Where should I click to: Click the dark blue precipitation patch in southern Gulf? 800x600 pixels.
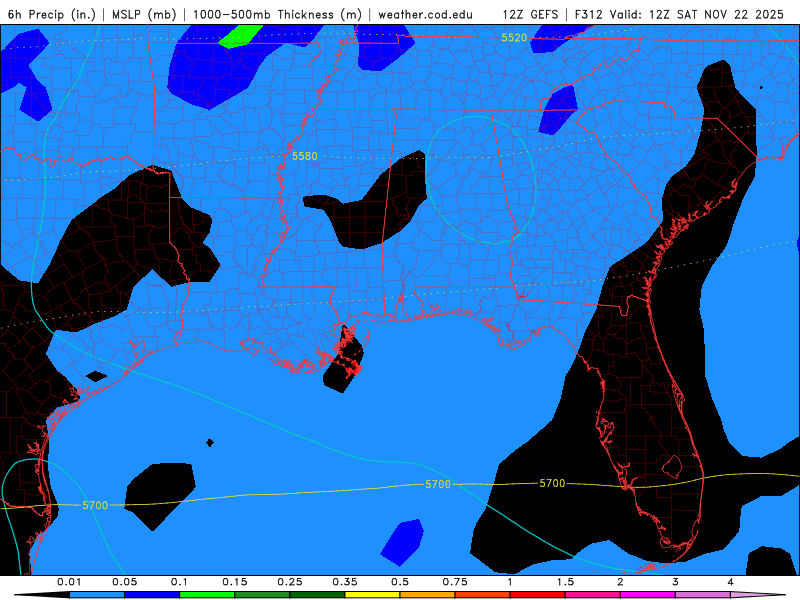pos(403,542)
